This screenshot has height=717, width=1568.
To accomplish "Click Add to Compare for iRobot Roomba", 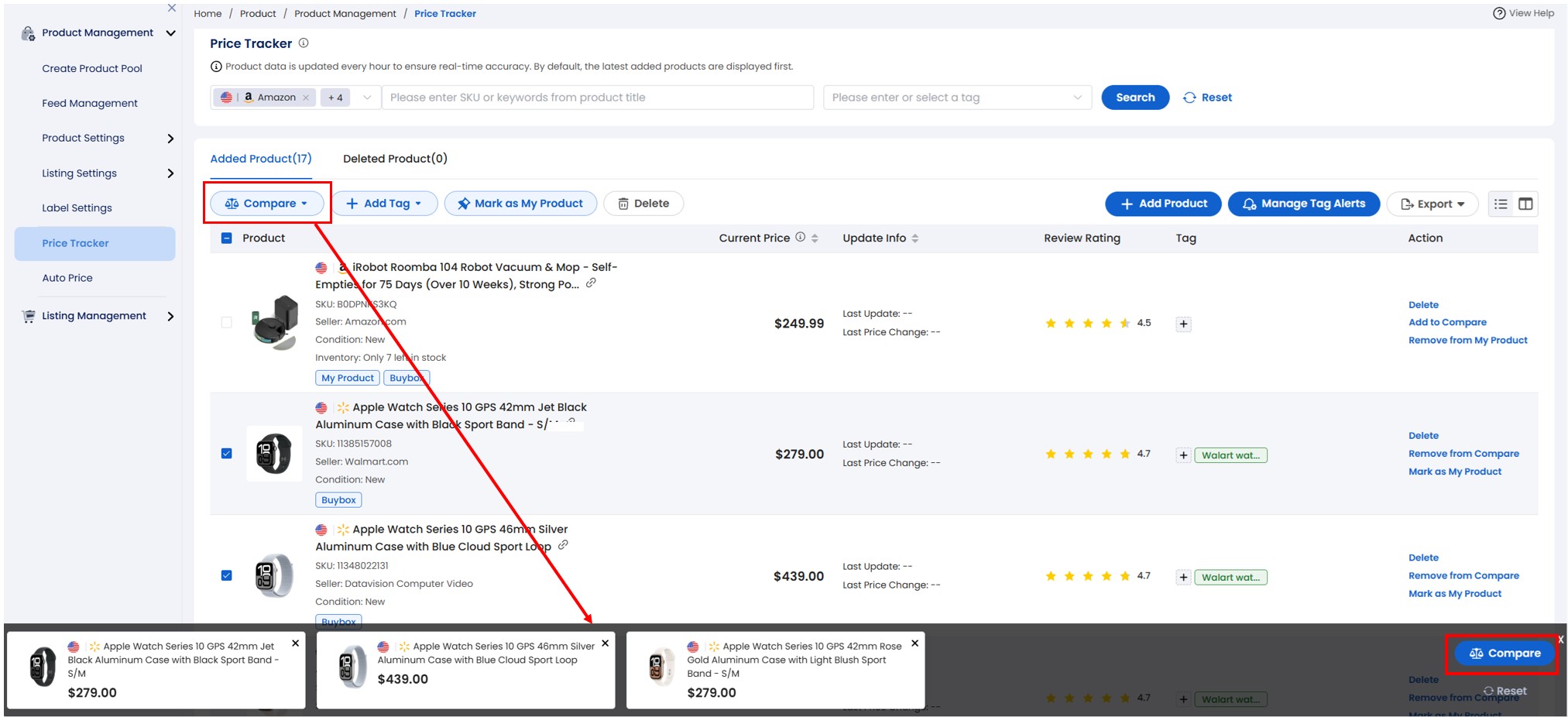I will pyautogui.click(x=1447, y=322).
